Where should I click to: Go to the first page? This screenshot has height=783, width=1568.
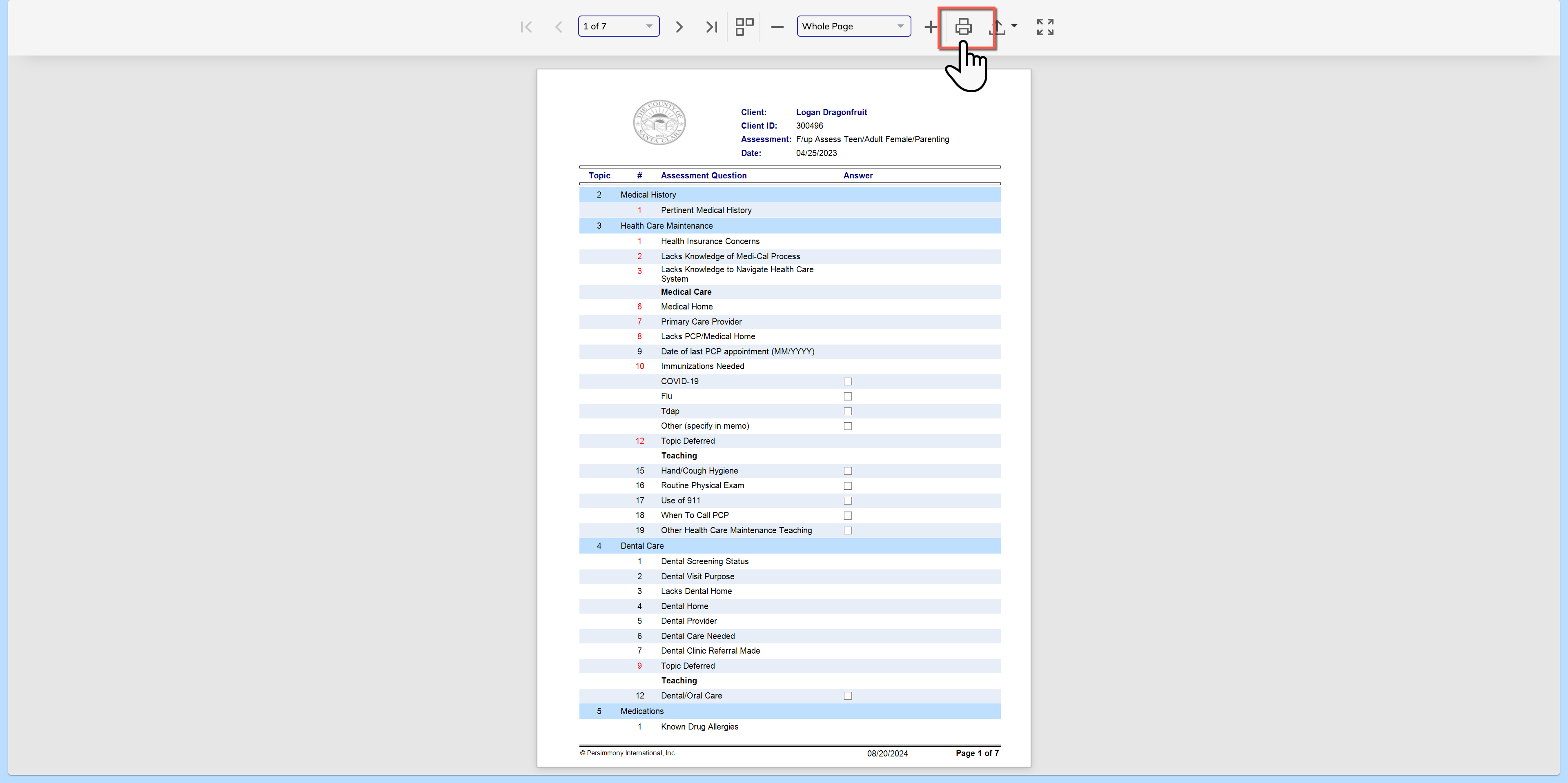(x=526, y=27)
